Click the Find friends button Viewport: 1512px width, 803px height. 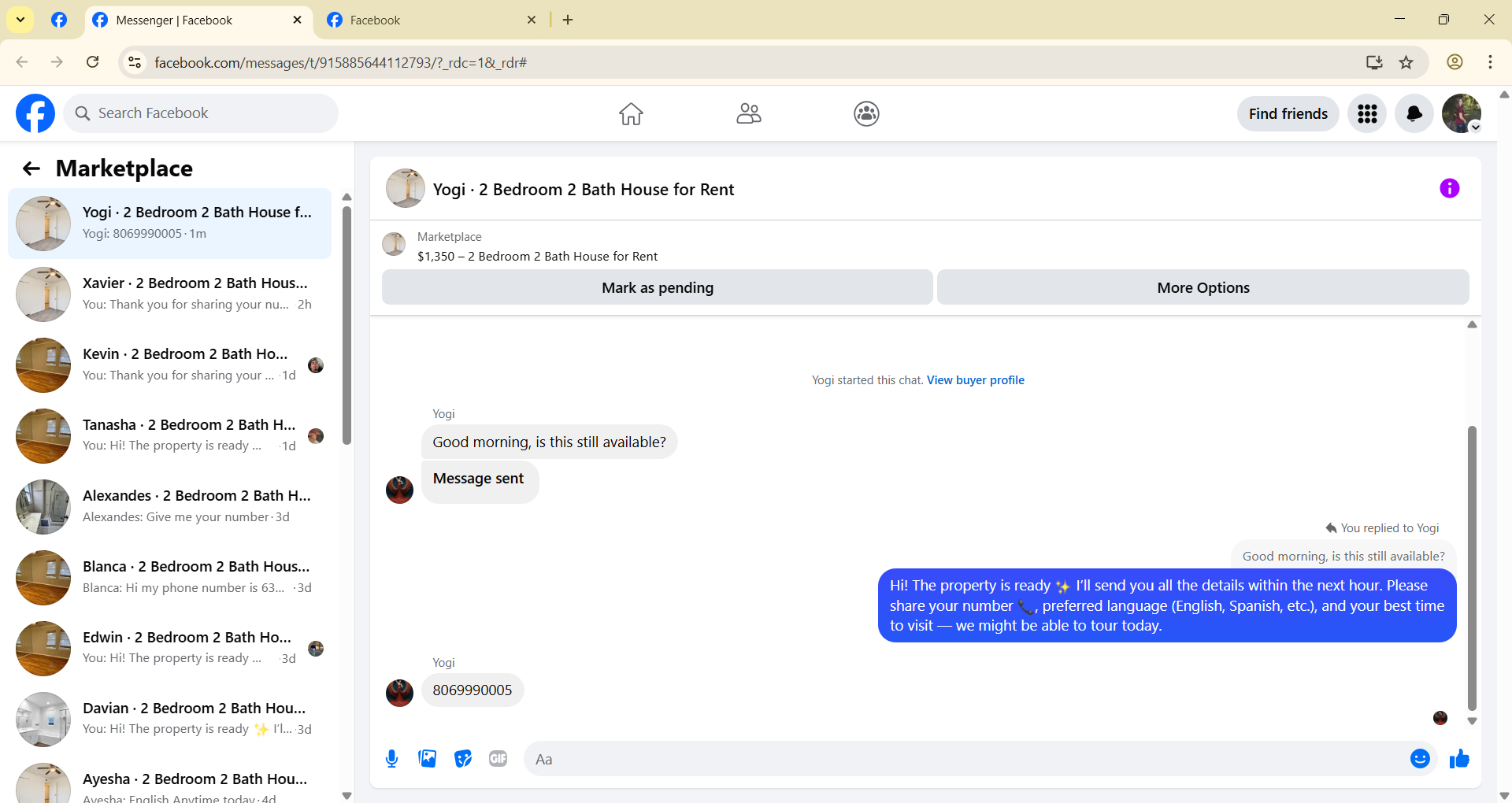(1288, 113)
